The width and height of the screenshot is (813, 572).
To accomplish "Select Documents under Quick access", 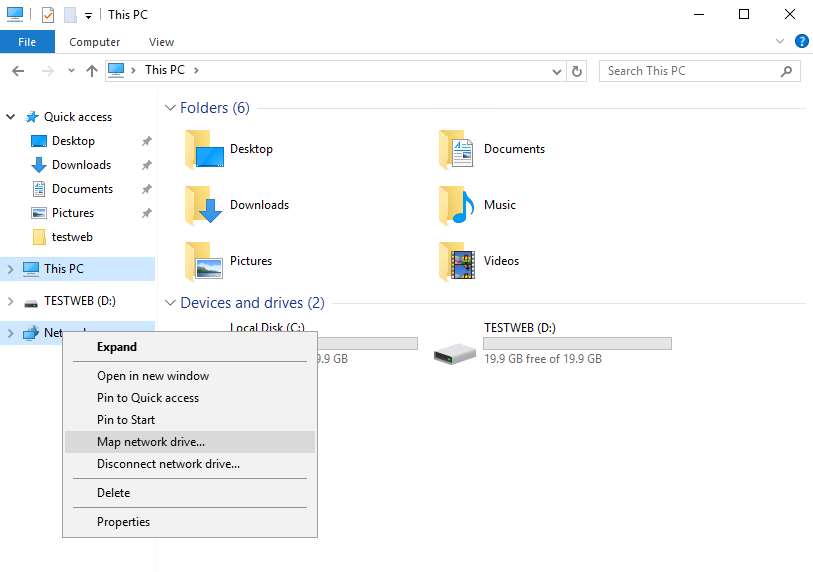I will (82, 189).
